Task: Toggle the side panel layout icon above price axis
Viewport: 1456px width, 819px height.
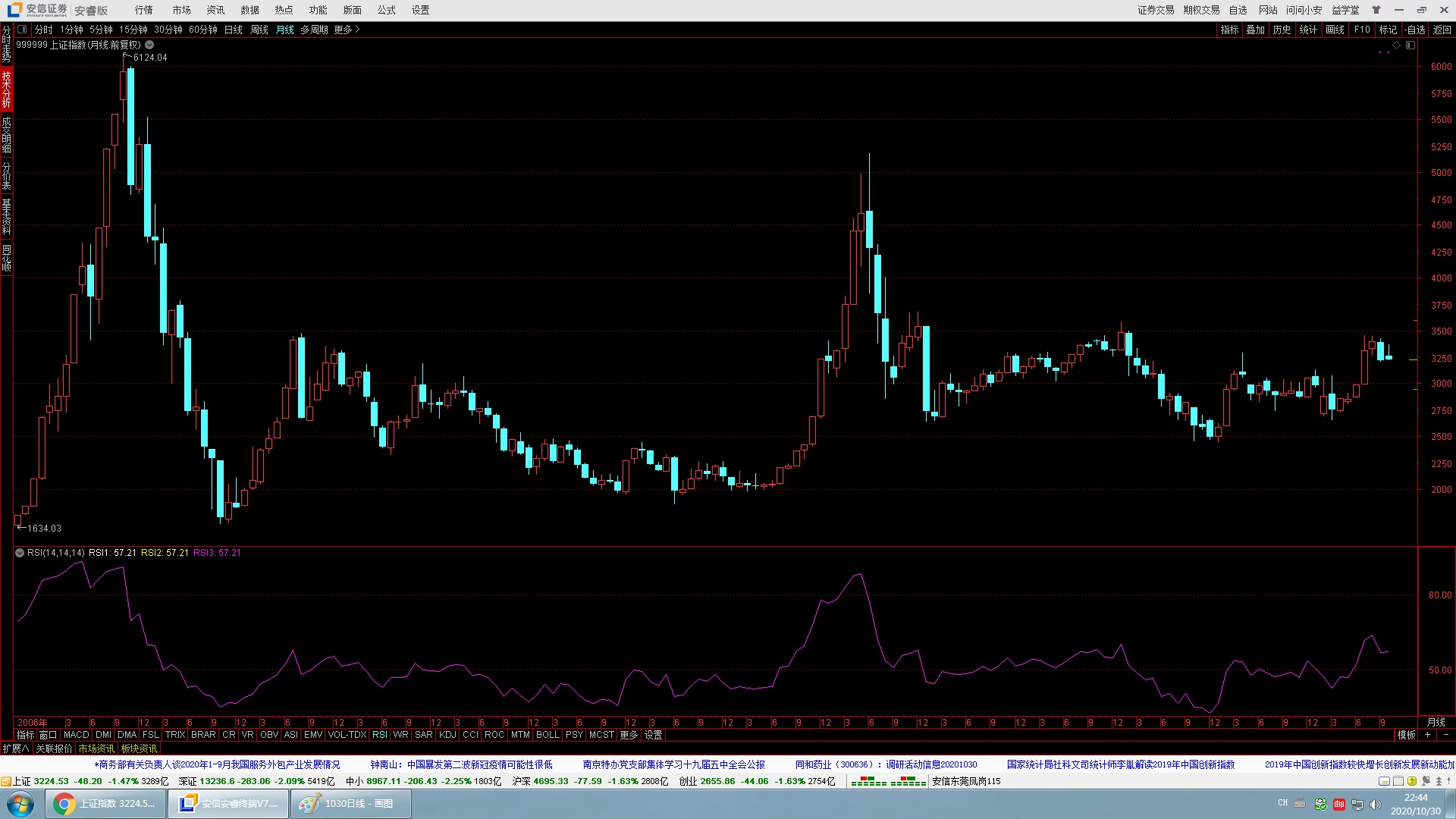Action: [x=1410, y=45]
